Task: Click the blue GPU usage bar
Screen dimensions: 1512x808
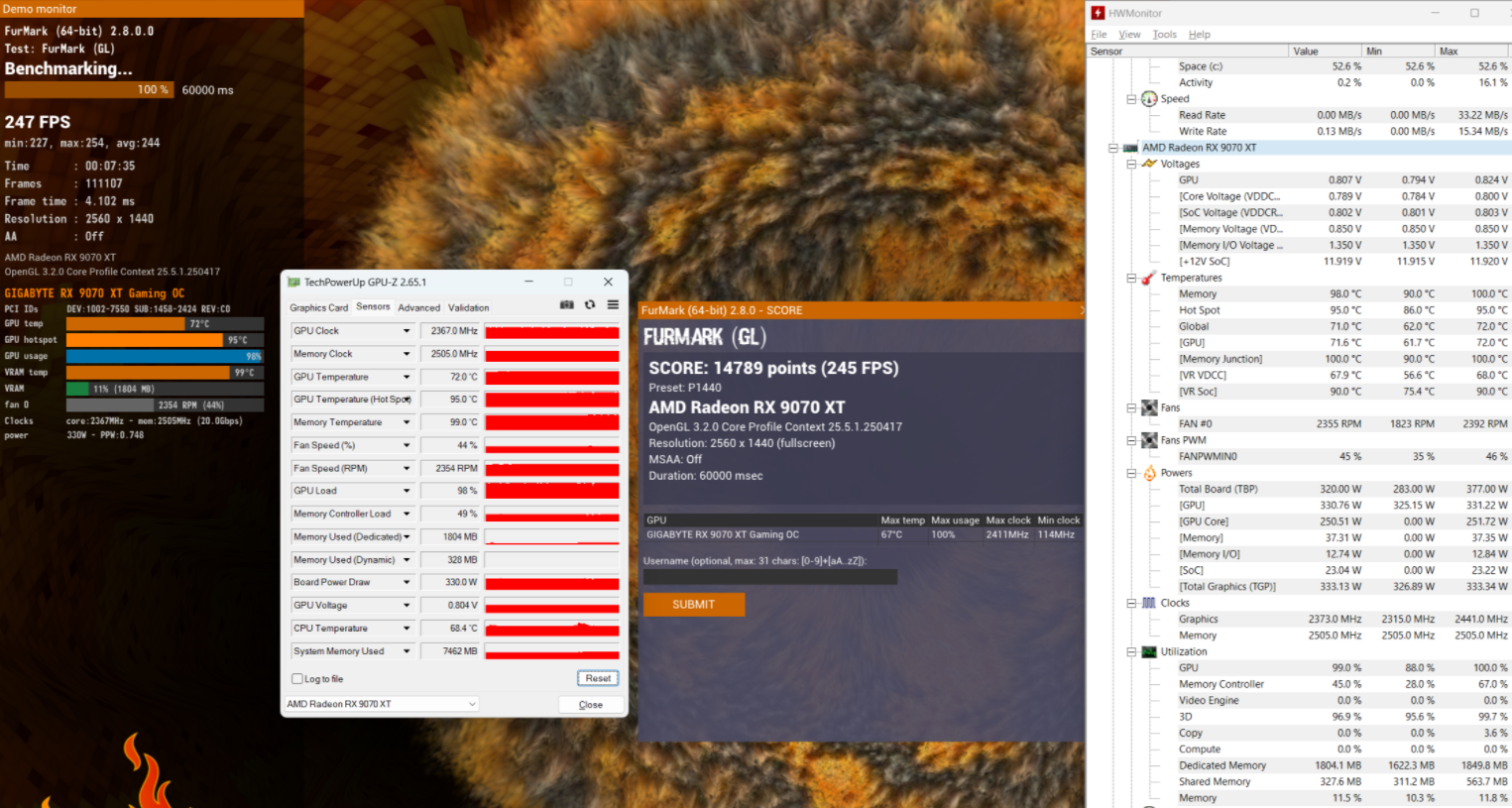Action: point(165,356)
